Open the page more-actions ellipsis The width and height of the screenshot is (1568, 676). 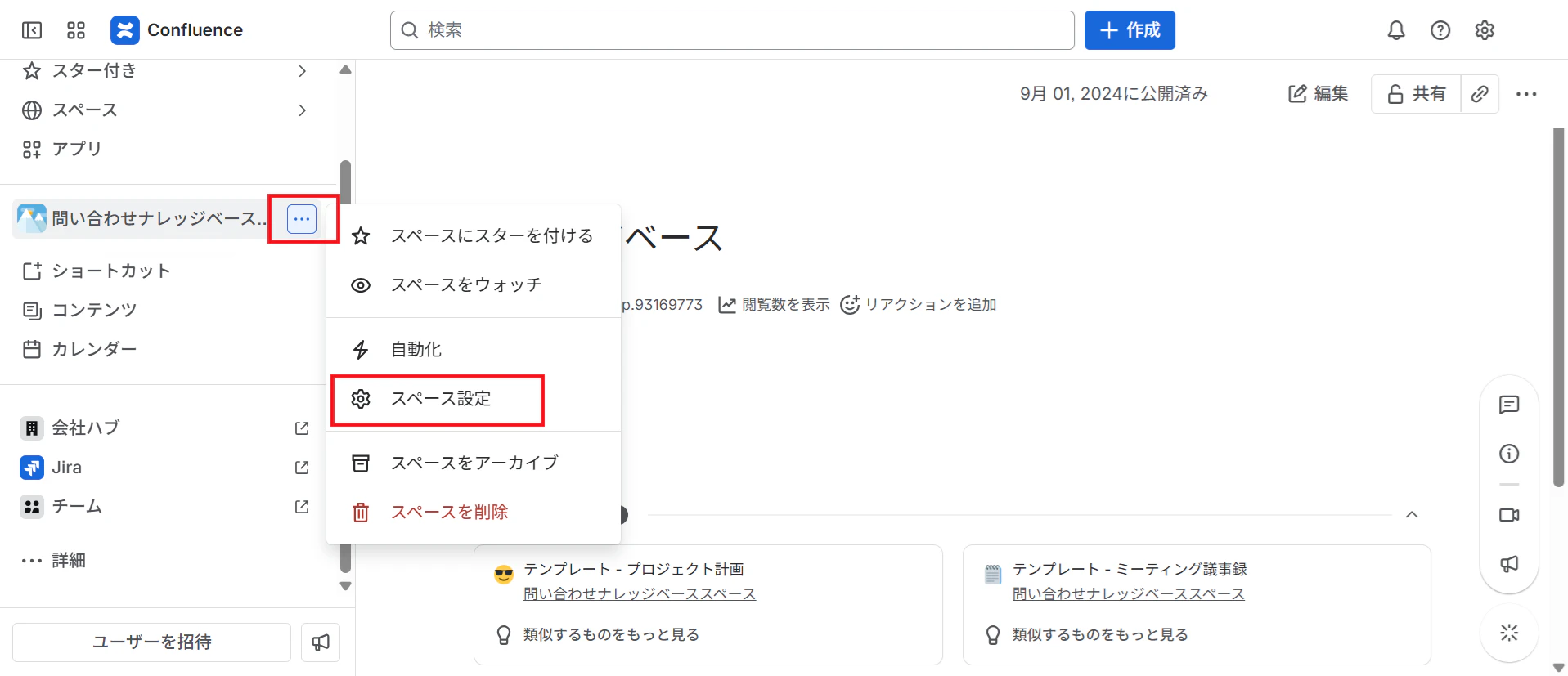1526,94
